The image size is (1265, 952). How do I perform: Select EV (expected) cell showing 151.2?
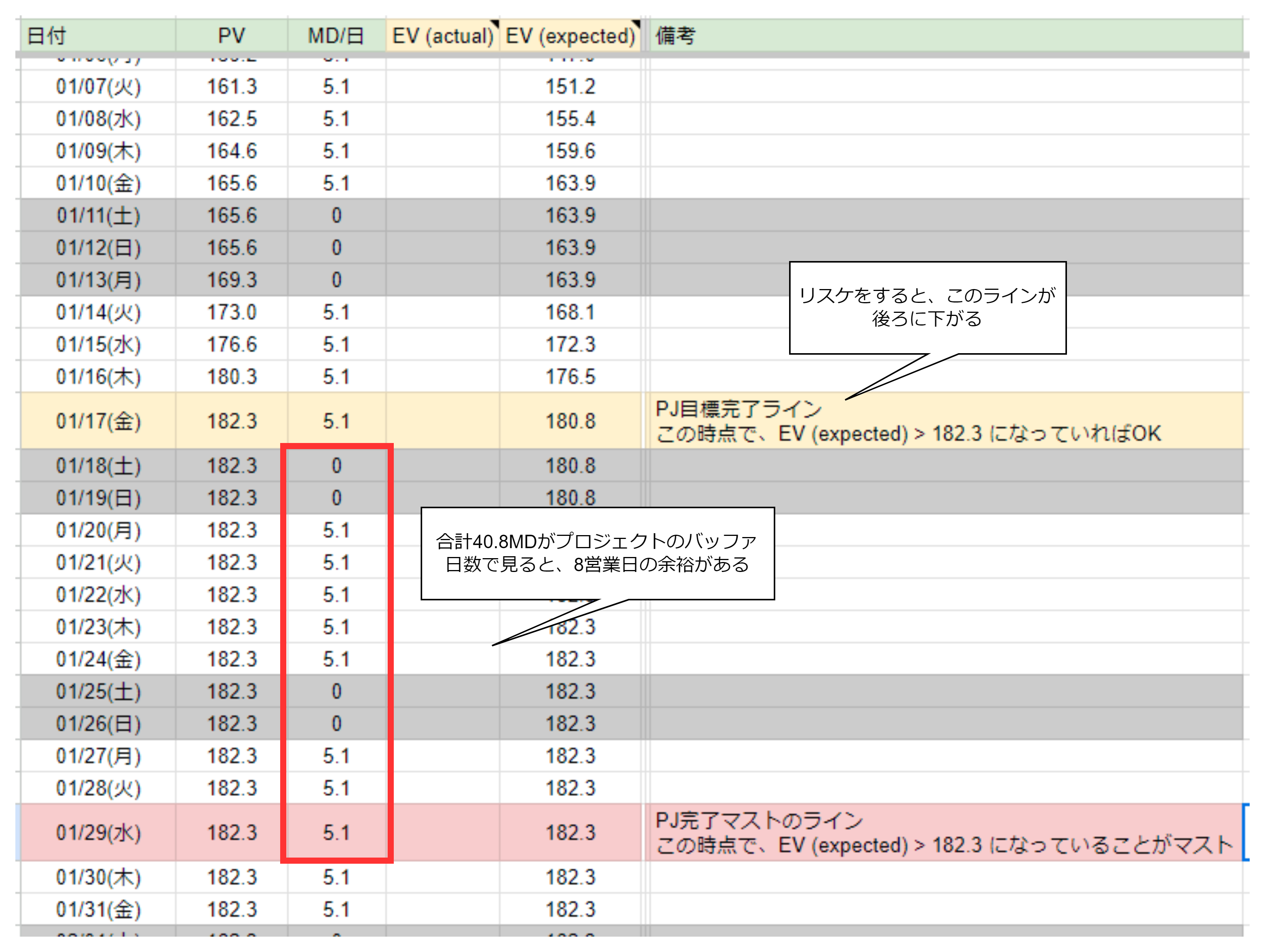click(x=570, y=87)
